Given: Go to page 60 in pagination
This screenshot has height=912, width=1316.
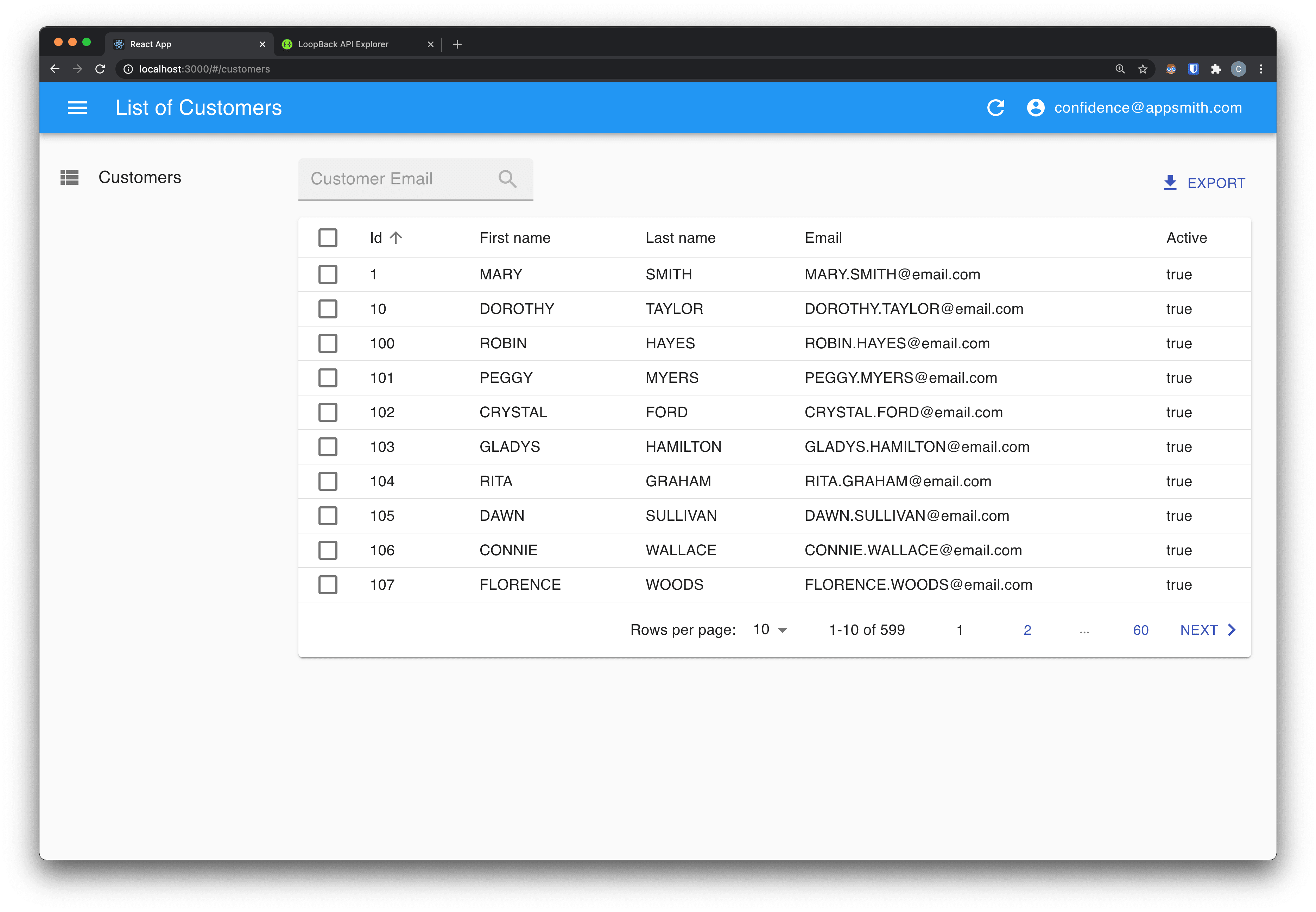Looking at the screenshot, I should click(x=1140, y=630).
